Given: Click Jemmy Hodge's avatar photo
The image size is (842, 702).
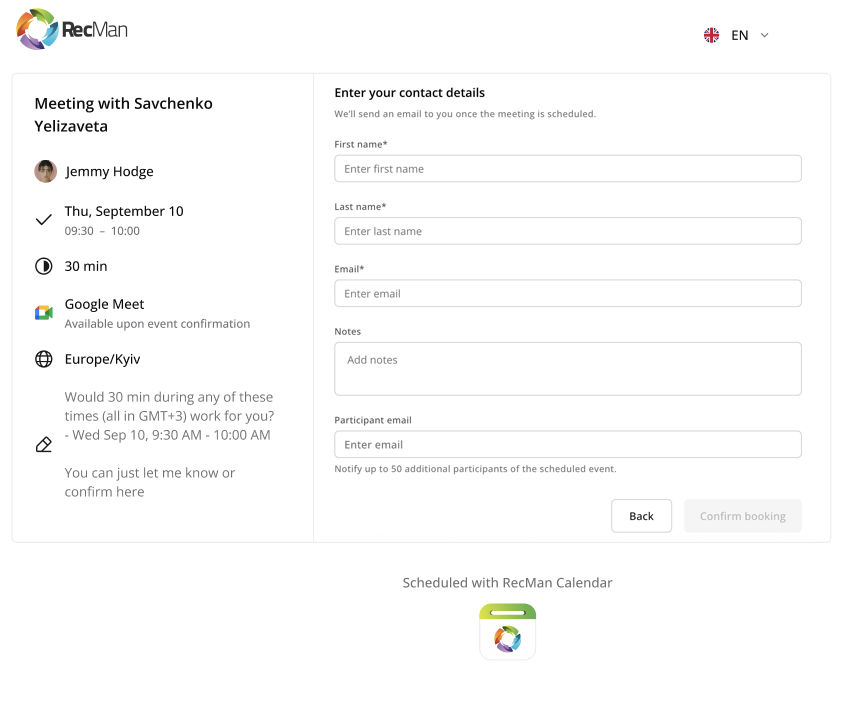Looking at the screenshot, I should coord(45,171).
